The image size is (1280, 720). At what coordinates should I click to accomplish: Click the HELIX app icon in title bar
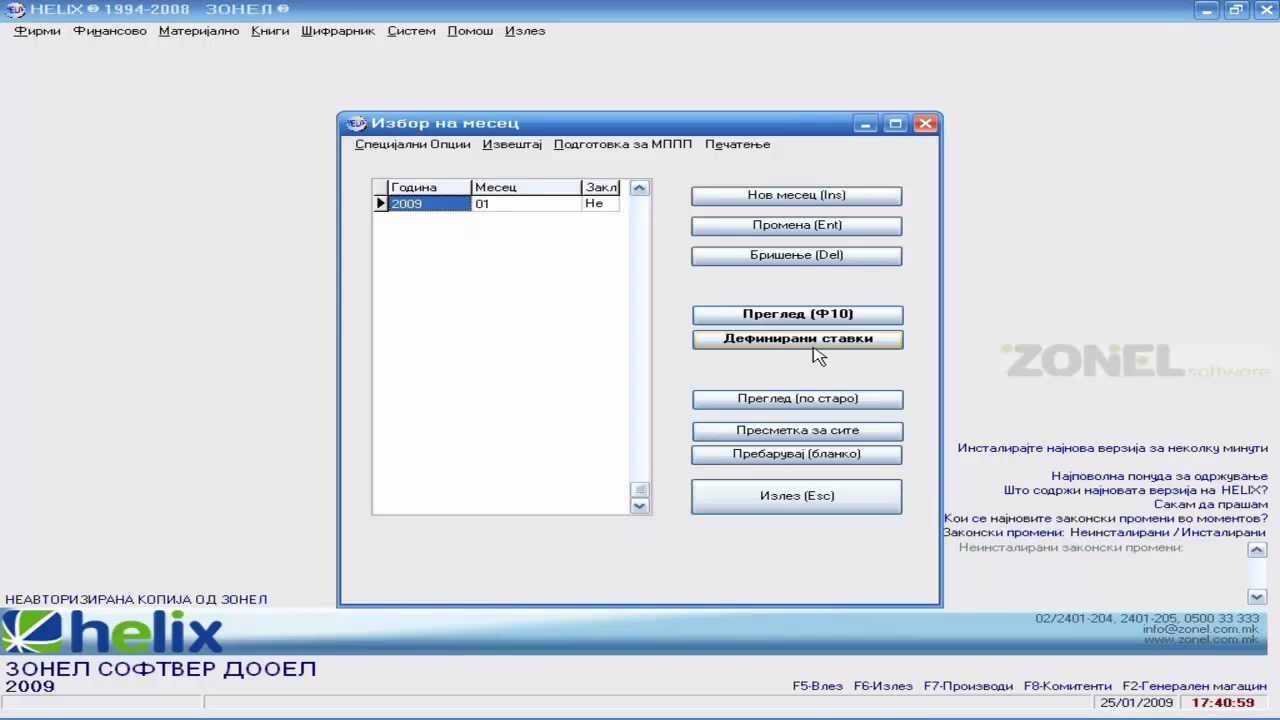click(x=15, y=10)
